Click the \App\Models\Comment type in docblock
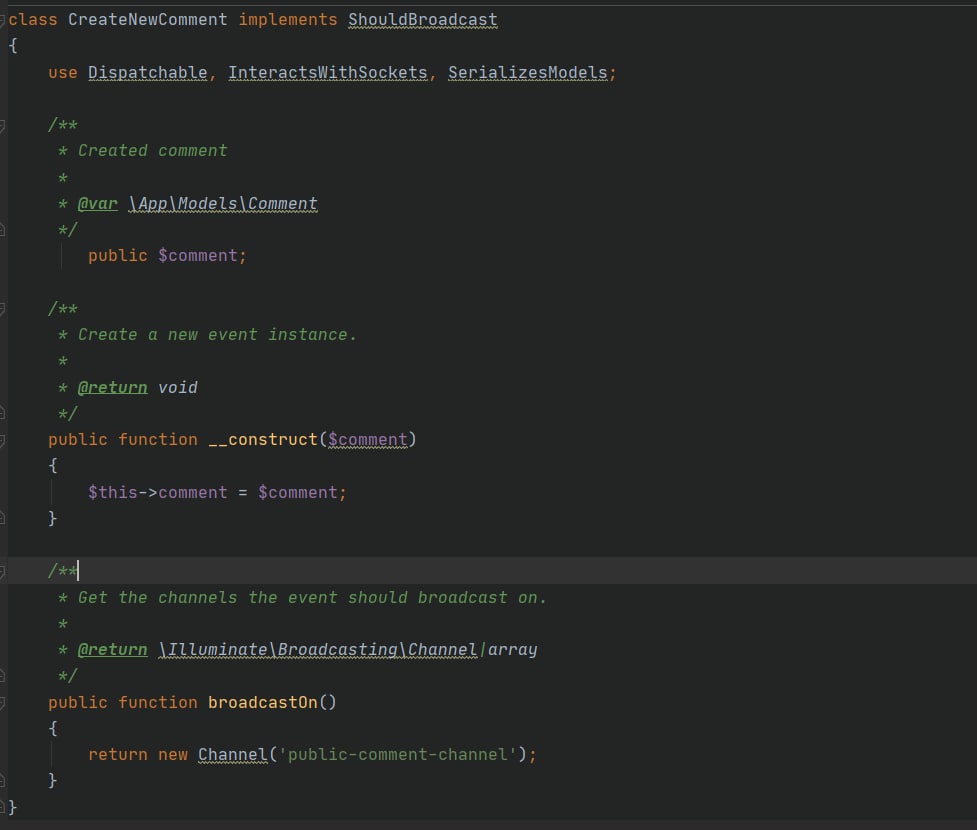Image resolution: width=977 pixels, height=830 pixels. point(223,204)
